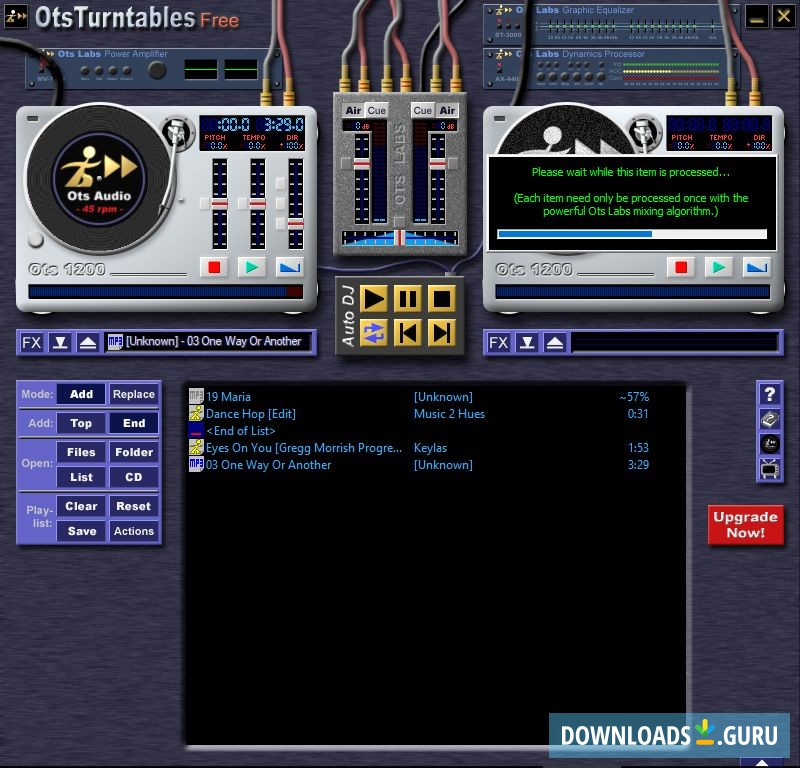Viewport: 800px width, 768px height.
Task: Click the Upgrade Now! button
Action: [745, 525]
